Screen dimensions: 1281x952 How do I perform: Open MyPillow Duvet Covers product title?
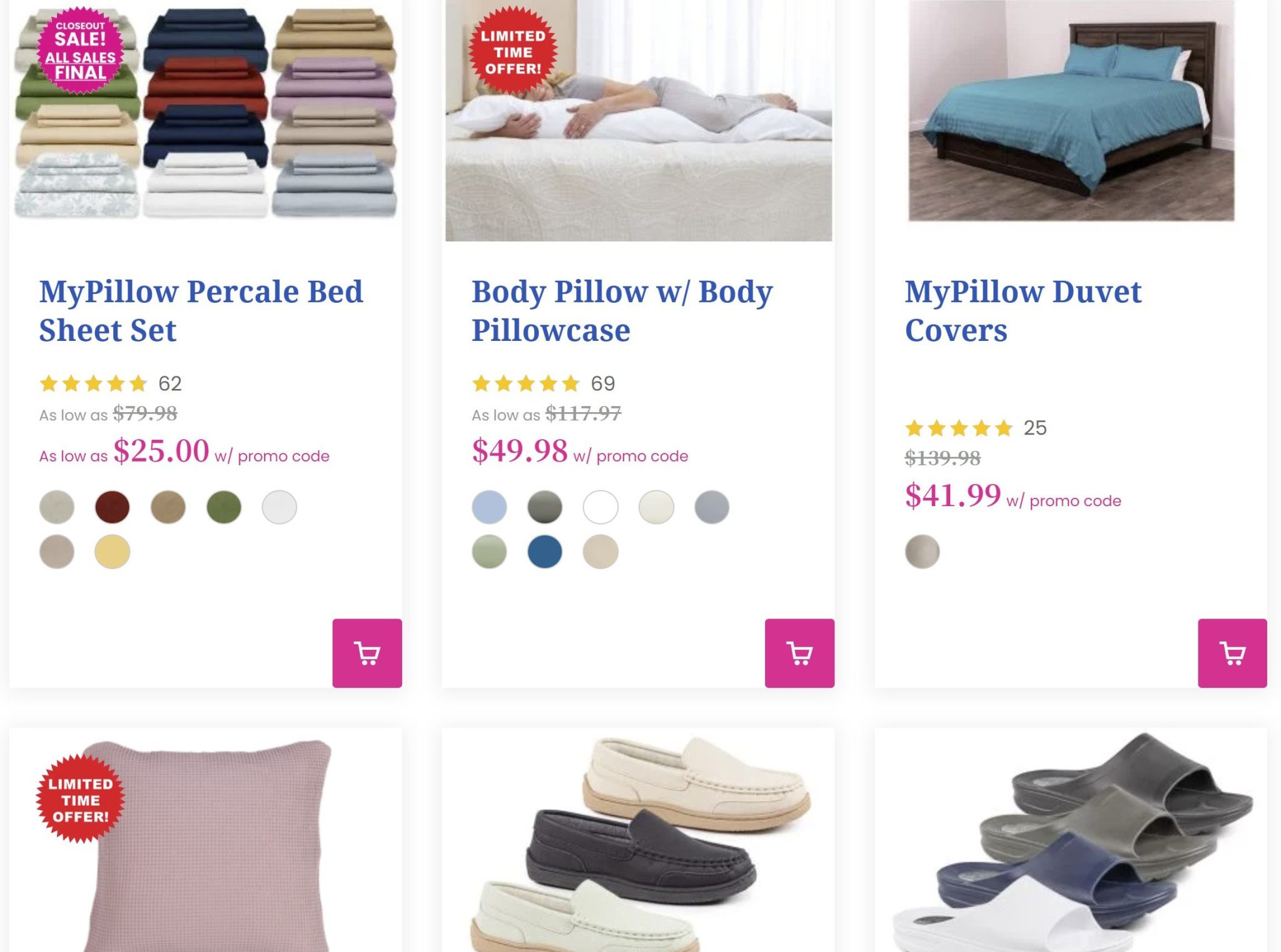(1023, 311)
